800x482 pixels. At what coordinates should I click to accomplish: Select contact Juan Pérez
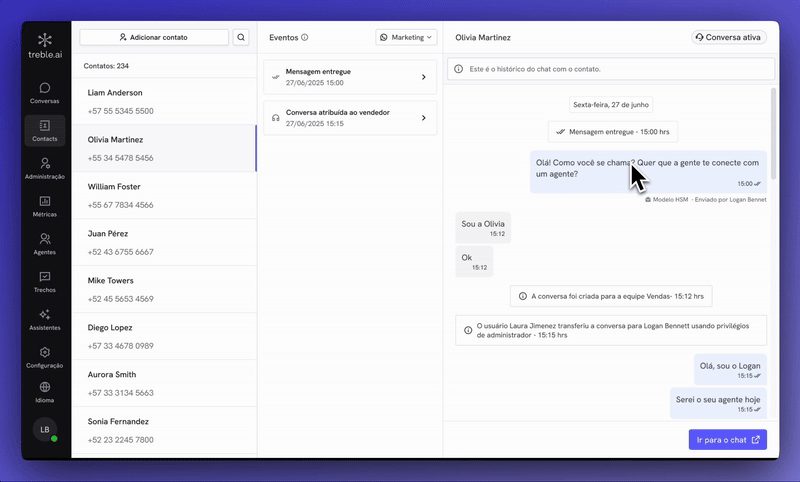[164, 242]
